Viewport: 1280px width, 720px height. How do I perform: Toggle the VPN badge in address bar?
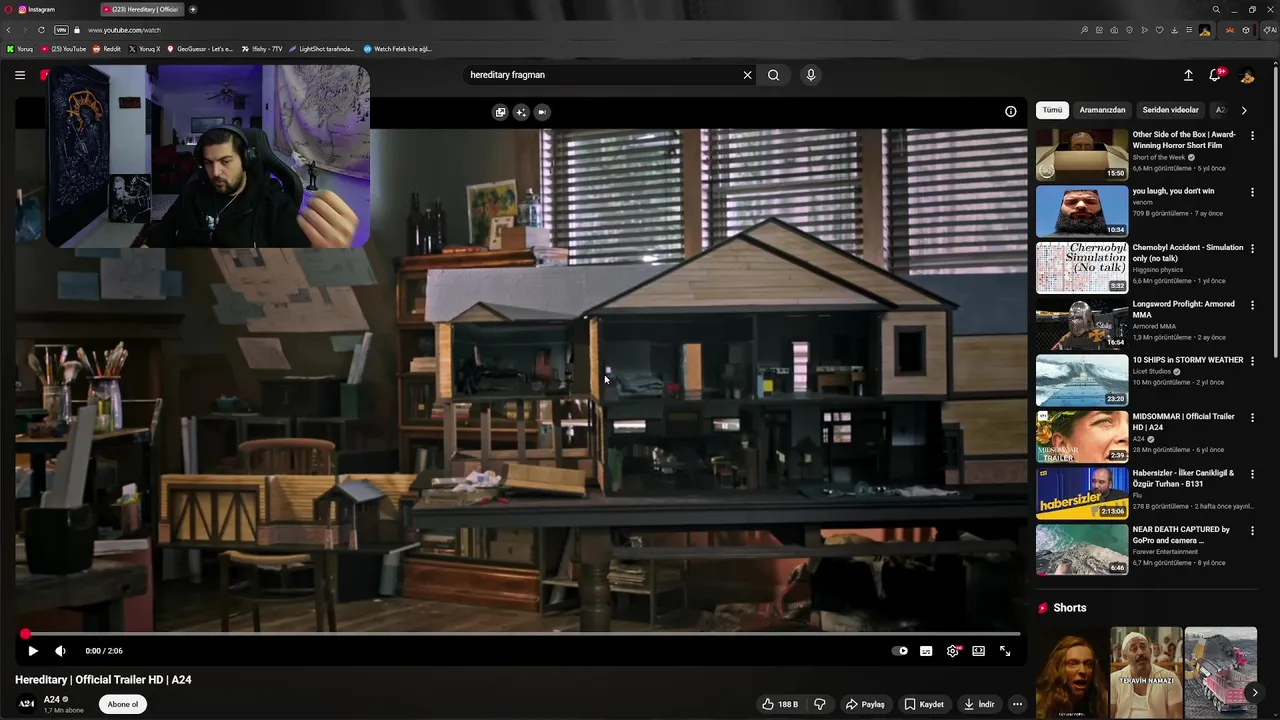(61, 30)
